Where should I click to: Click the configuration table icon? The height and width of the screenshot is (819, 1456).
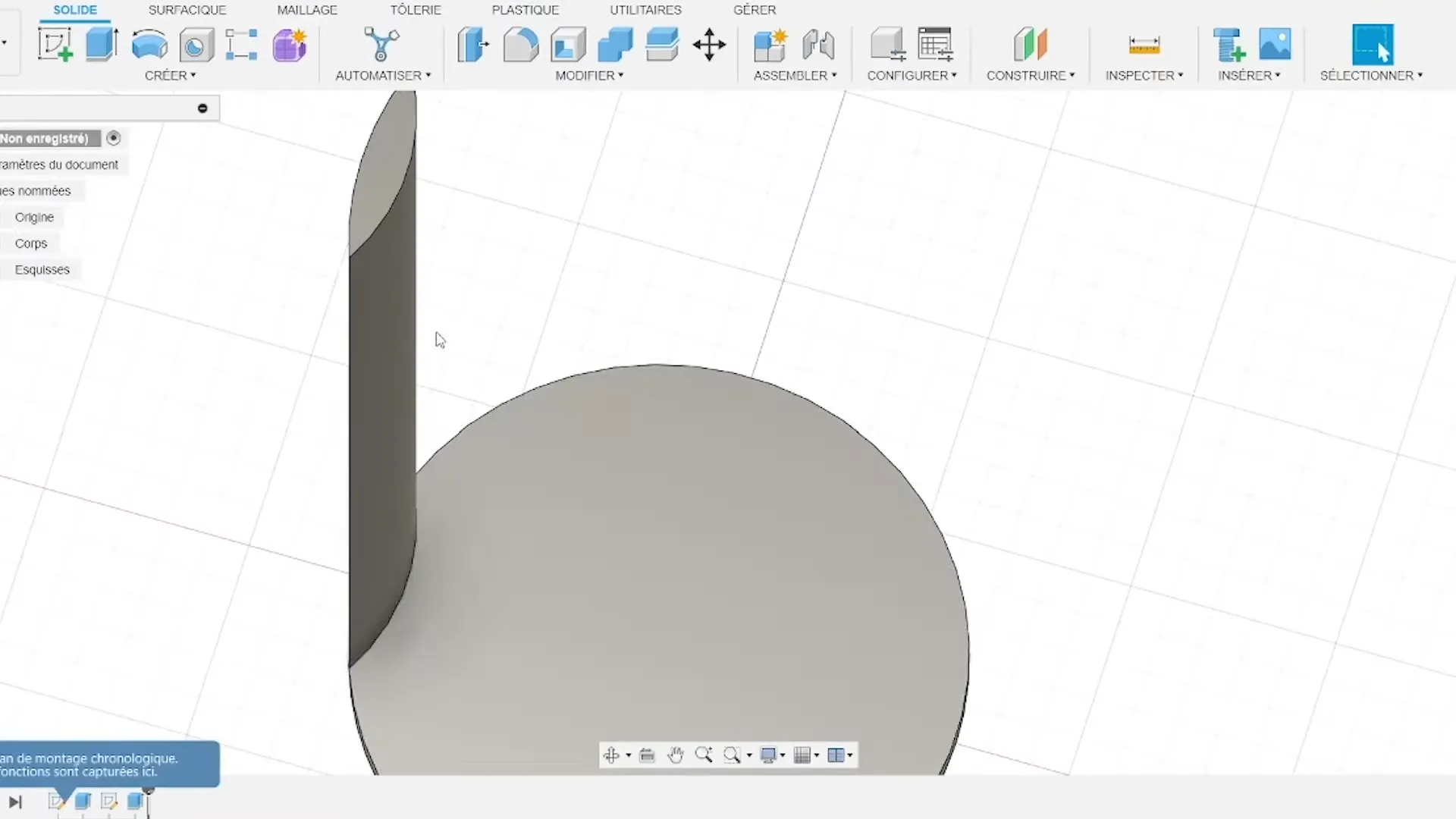pyautogui.click(x=935, y=45)
